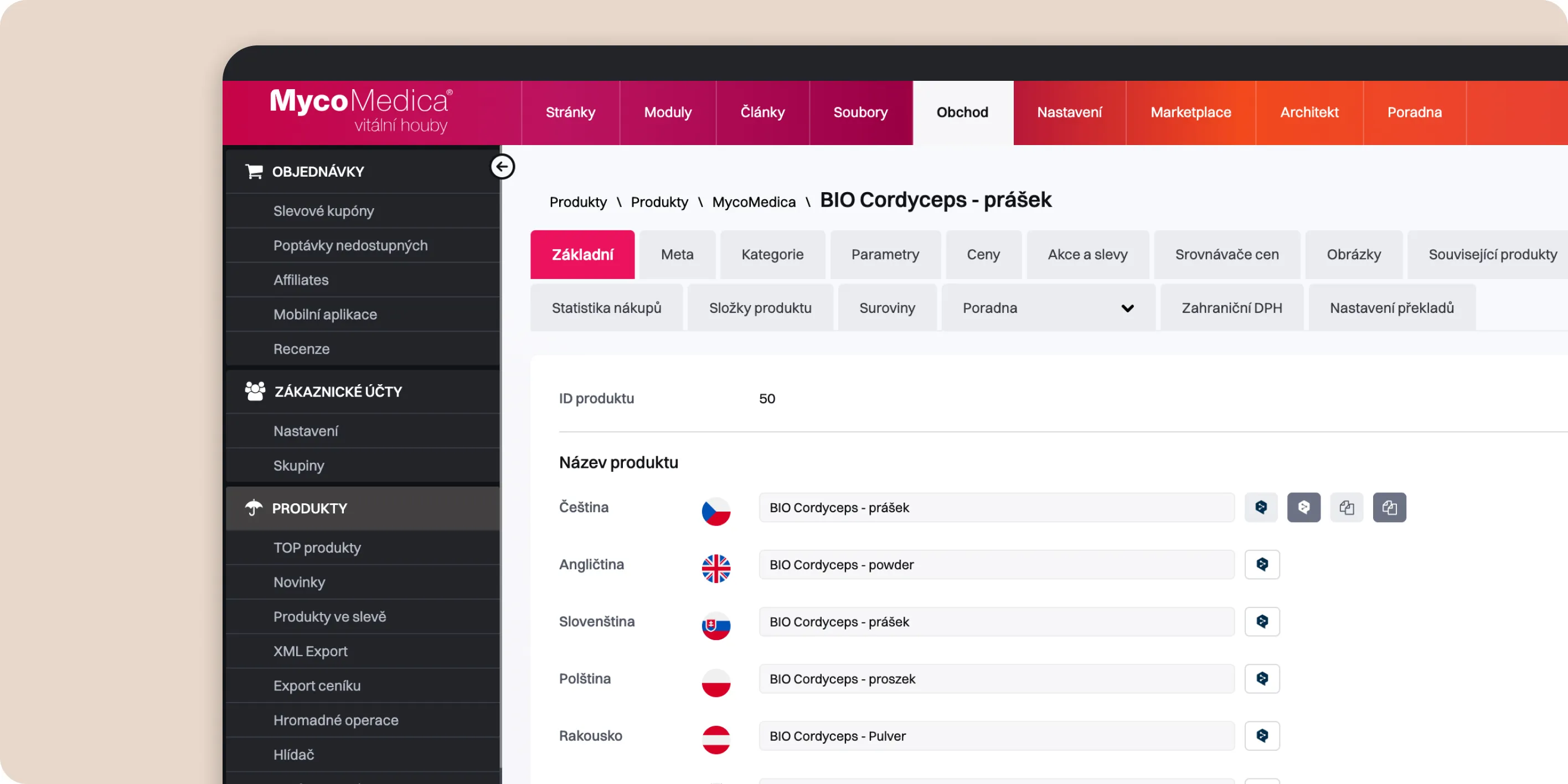The height and width of the screenshot is (784, 1568).
Task: Open the Nastavení top menu
Action: click(x=1070, y=112)
